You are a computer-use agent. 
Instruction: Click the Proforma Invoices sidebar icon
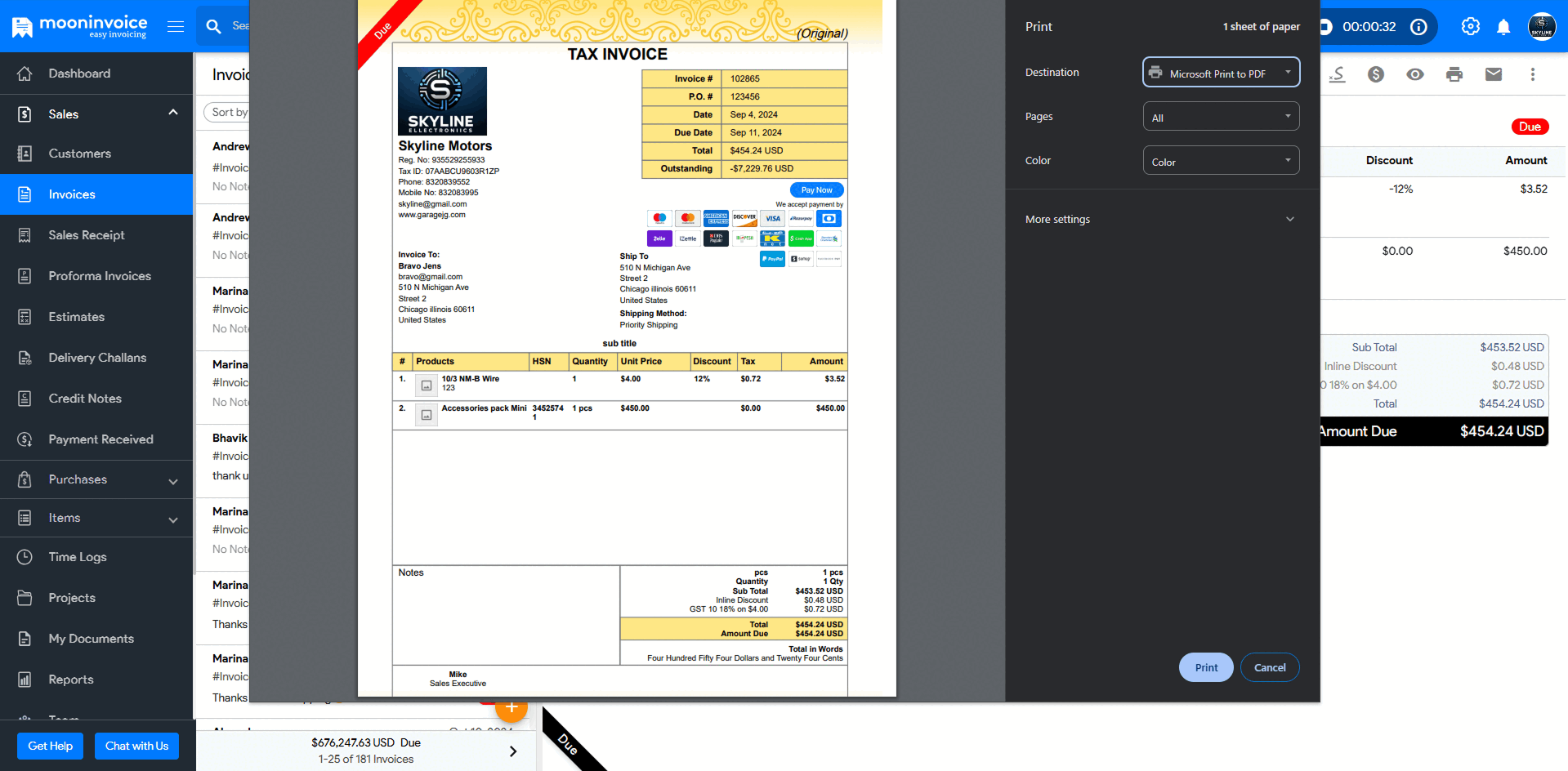pyautogui.click(x=25, y=276)
